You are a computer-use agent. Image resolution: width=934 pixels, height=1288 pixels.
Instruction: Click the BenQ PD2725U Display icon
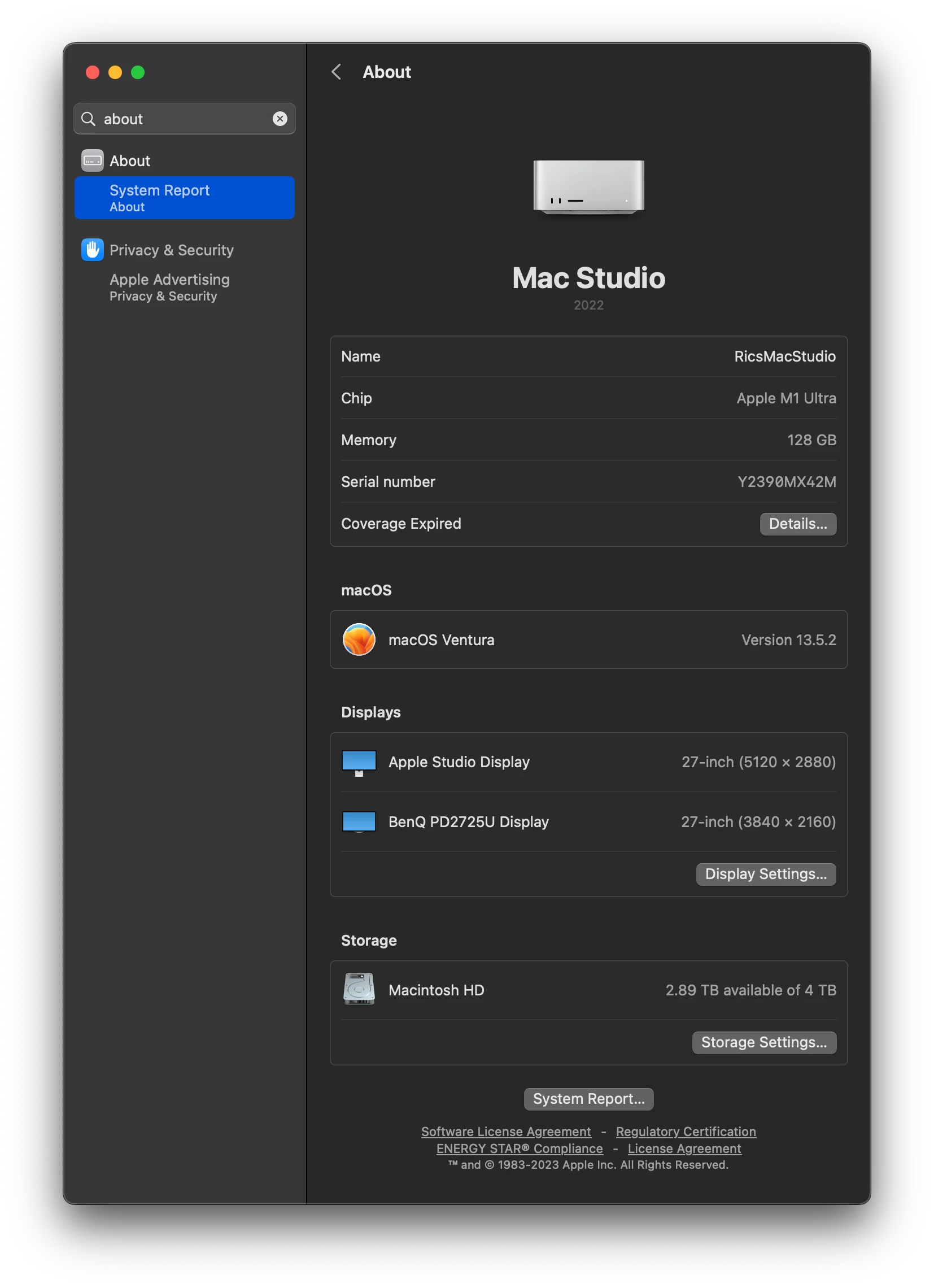point(359,822)
